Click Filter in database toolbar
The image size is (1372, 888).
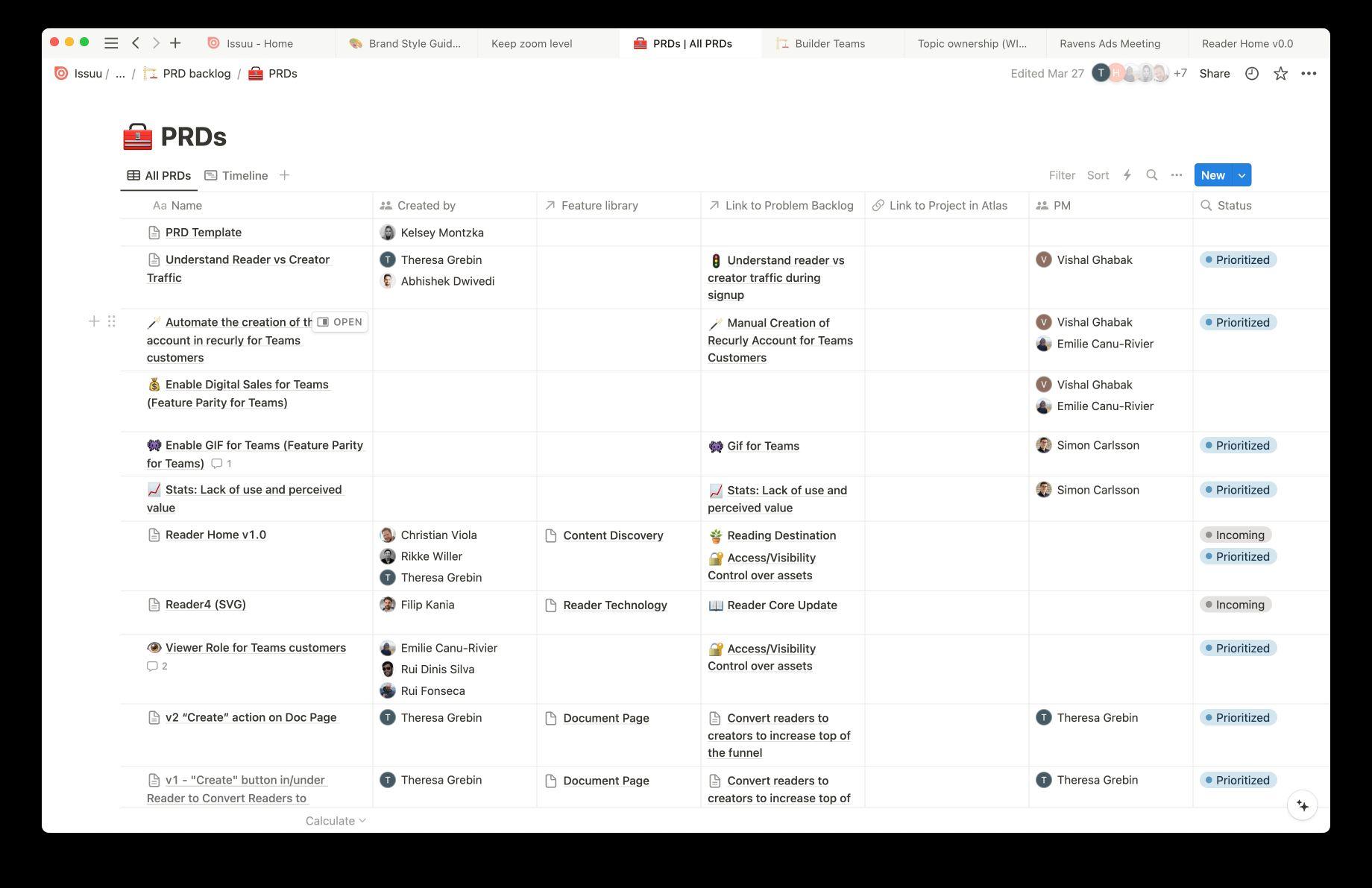(x=1062, y=175)
